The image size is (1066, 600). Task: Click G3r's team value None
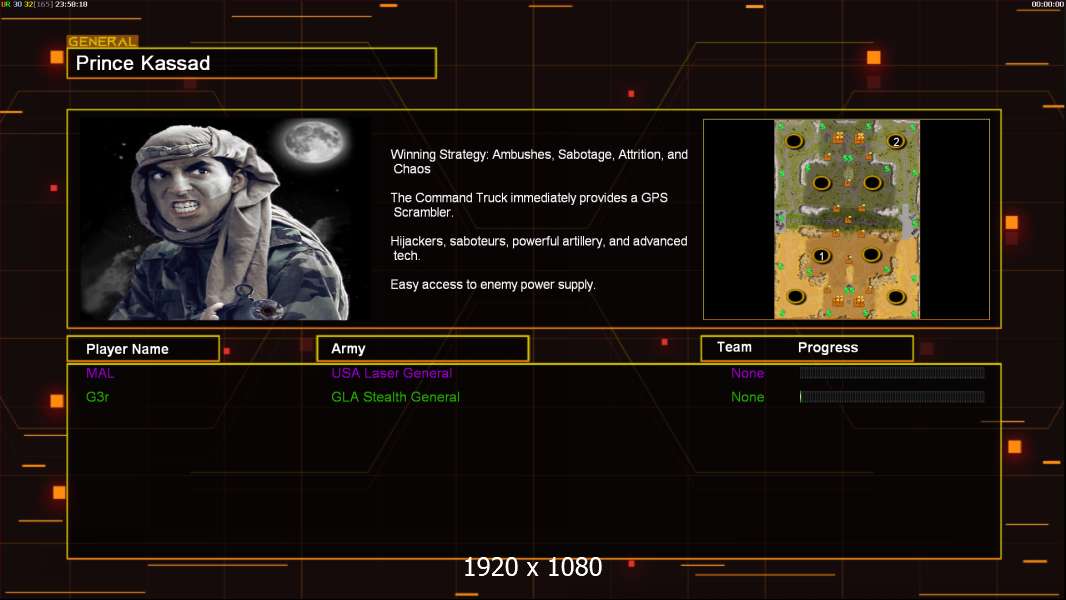[748, 397]
